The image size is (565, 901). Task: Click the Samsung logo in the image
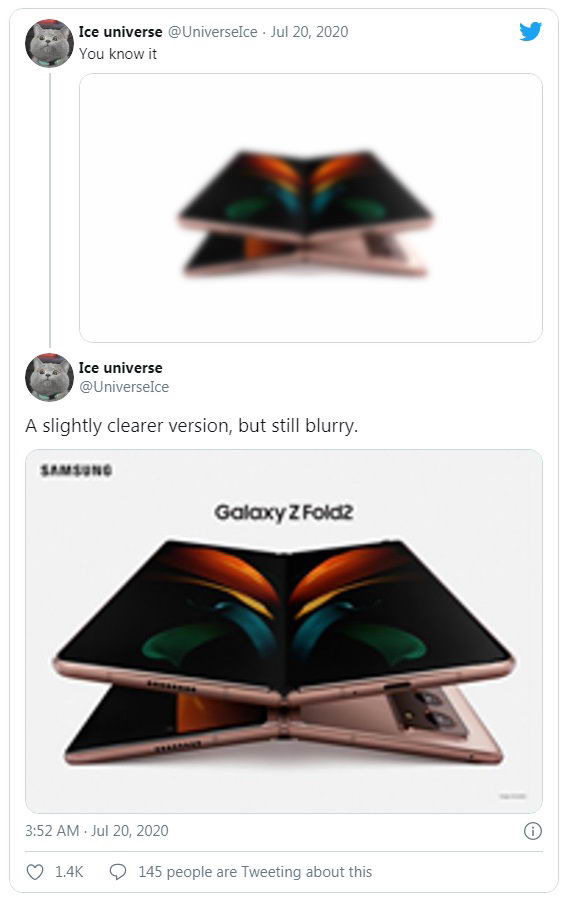[x=76, y=471]
